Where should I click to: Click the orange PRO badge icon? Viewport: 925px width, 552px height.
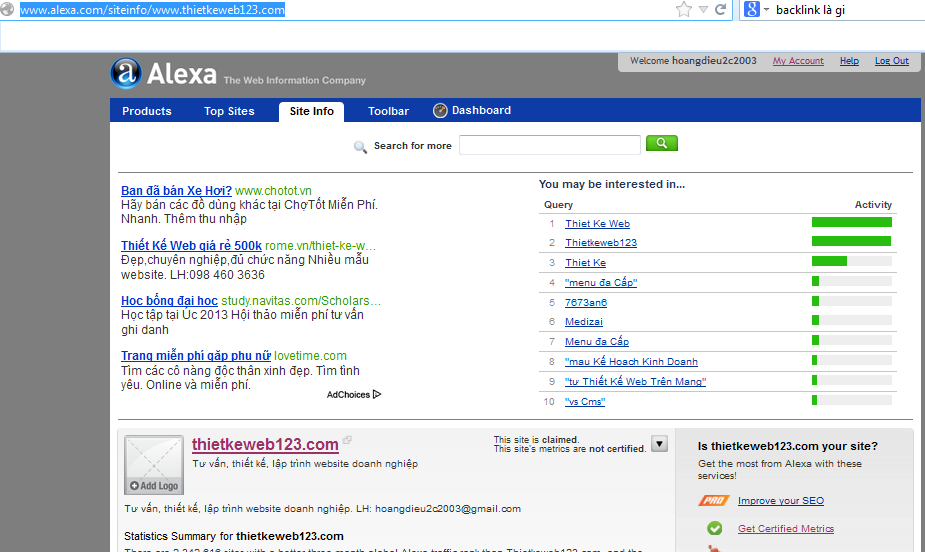click(714, 500)
